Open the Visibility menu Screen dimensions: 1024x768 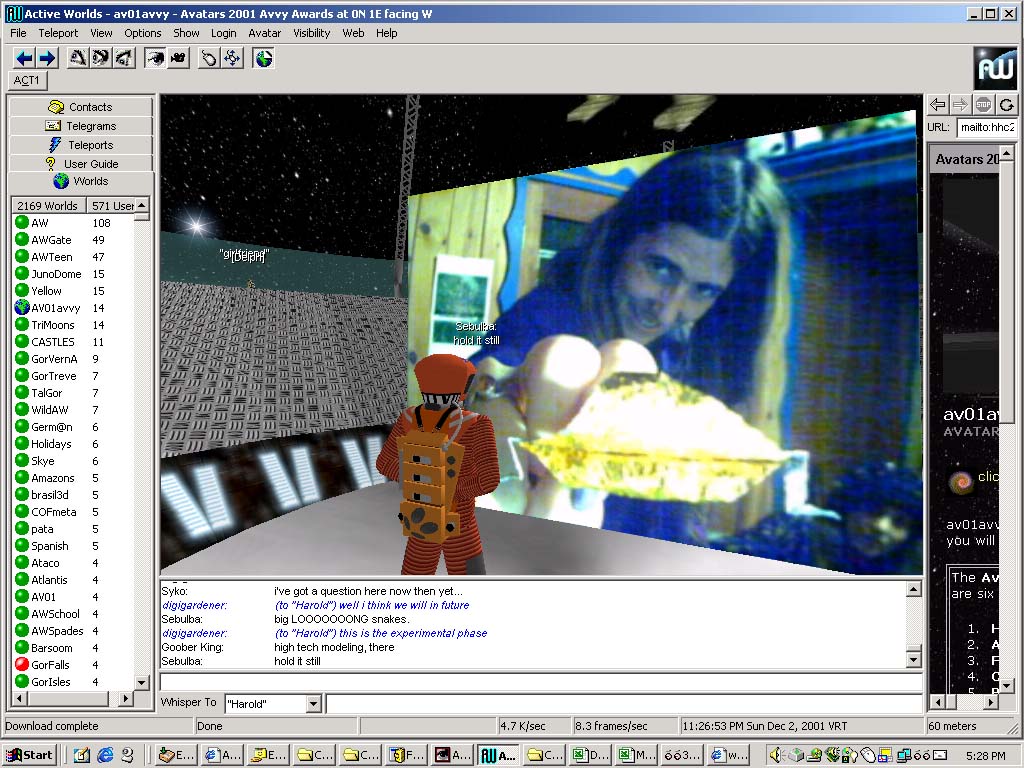[311, 33]
